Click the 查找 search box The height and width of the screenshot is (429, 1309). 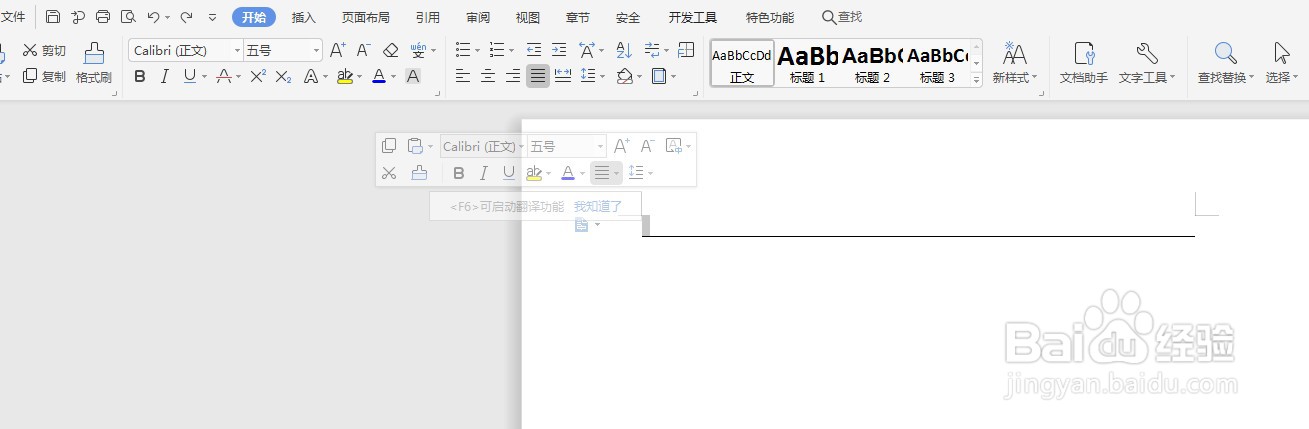click(842, 17)
